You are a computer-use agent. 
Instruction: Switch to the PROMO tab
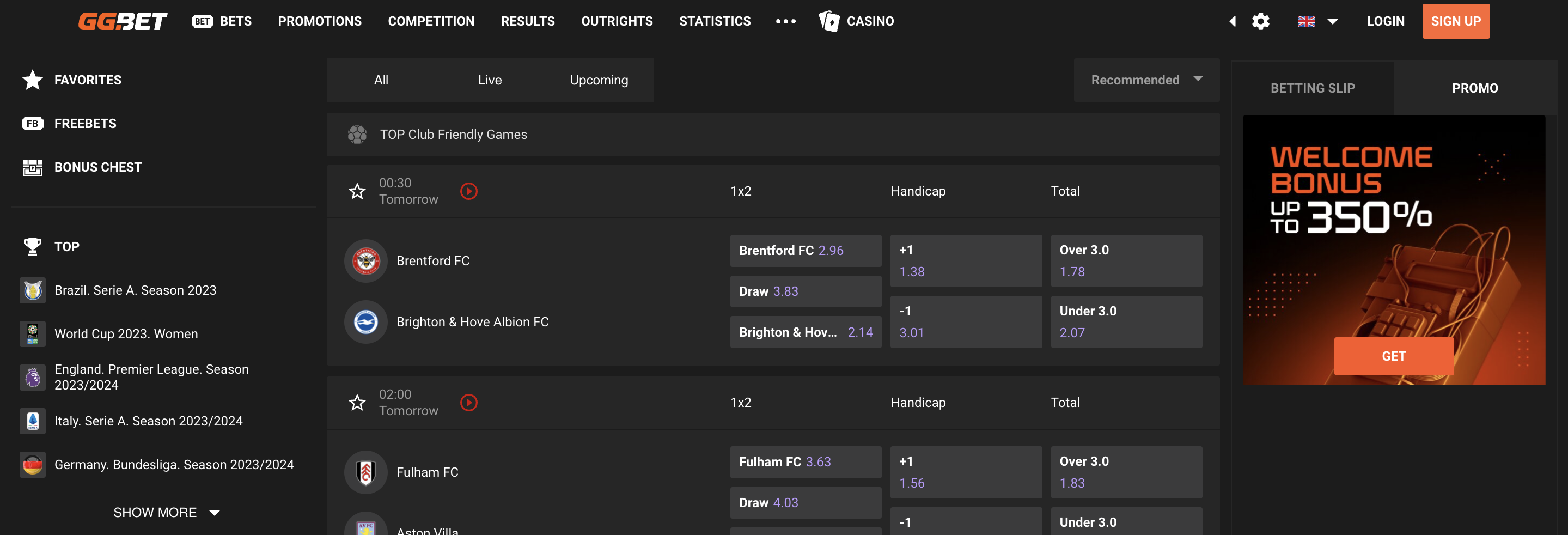click(1475, 88)
